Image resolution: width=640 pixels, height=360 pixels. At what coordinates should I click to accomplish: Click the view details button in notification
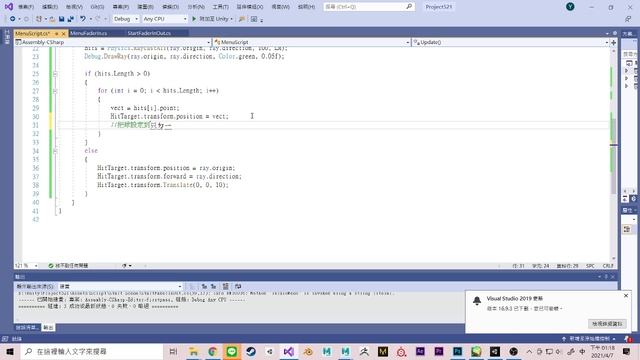pyautogui.click(x=607, y=324)
